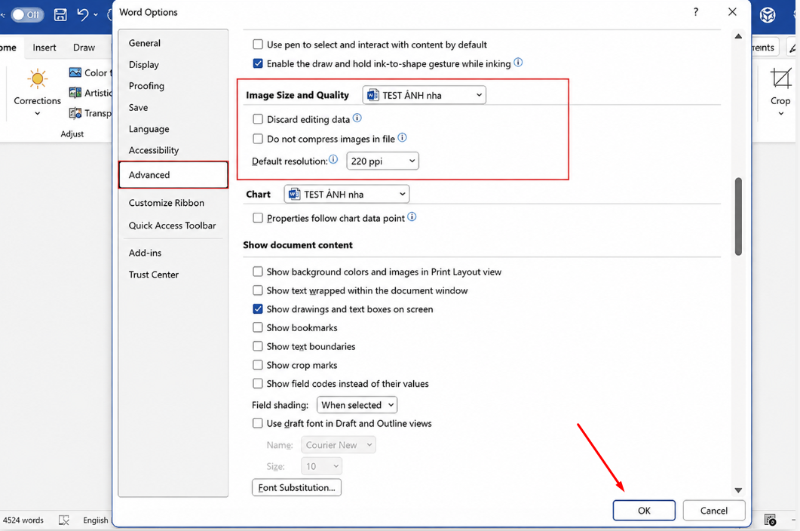This screenshot has height=531, width=800.
Task: Open Chart document dropdown TEST ẢNH nha
Action: 346,194
